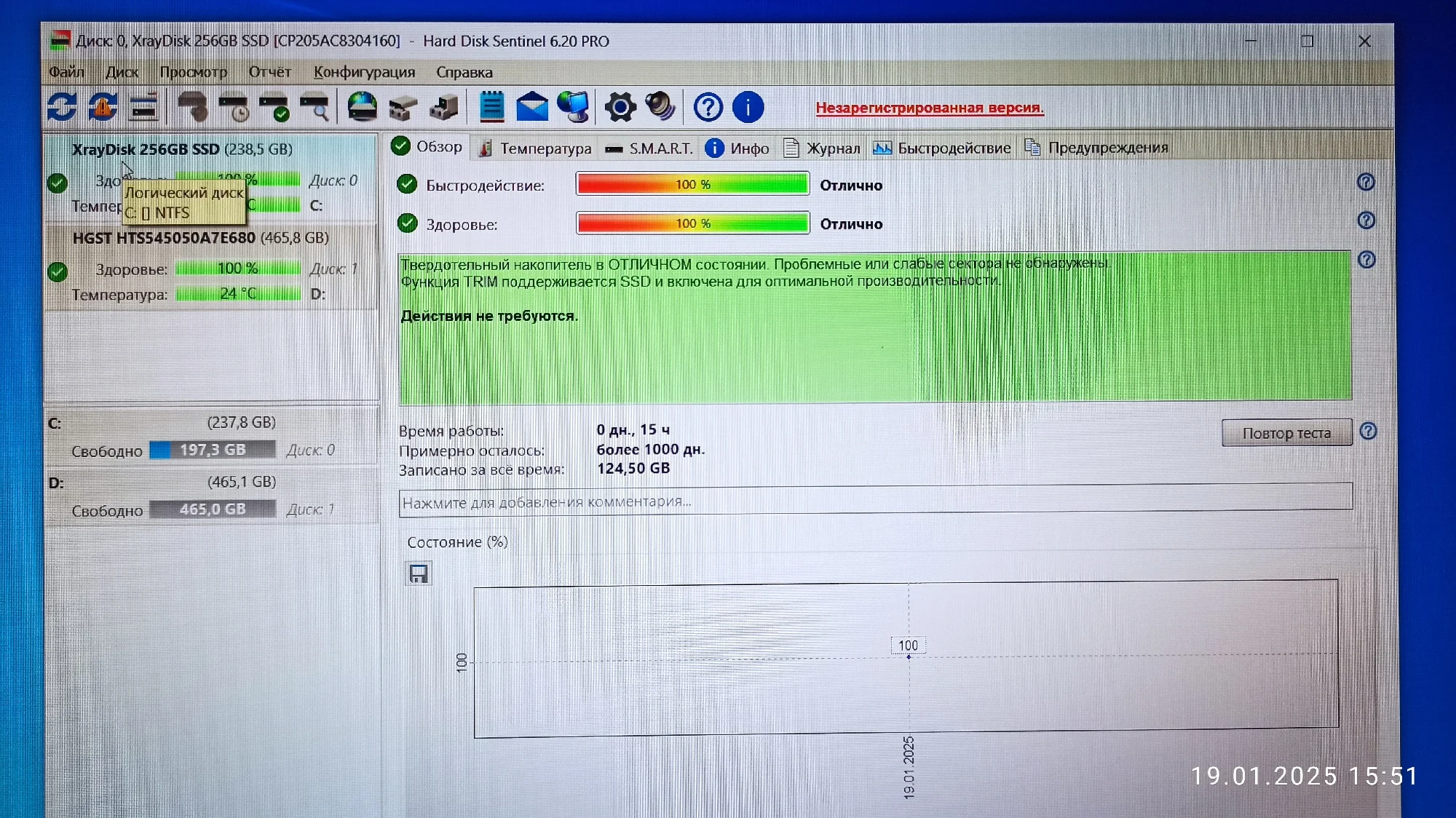Screen dimensions: 1456x818
Task: Click the 124,50 GB written value
Action: [633, 469]
